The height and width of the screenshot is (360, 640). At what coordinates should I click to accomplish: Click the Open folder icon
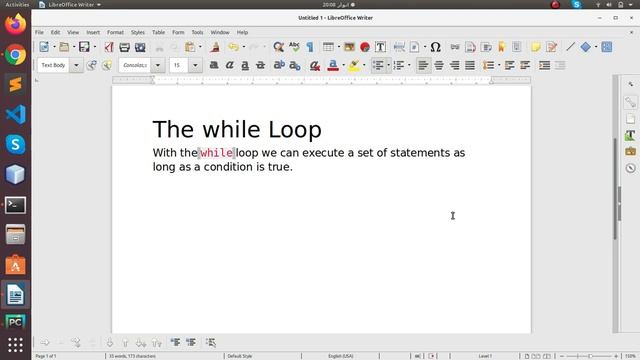(x=64, y=47)
